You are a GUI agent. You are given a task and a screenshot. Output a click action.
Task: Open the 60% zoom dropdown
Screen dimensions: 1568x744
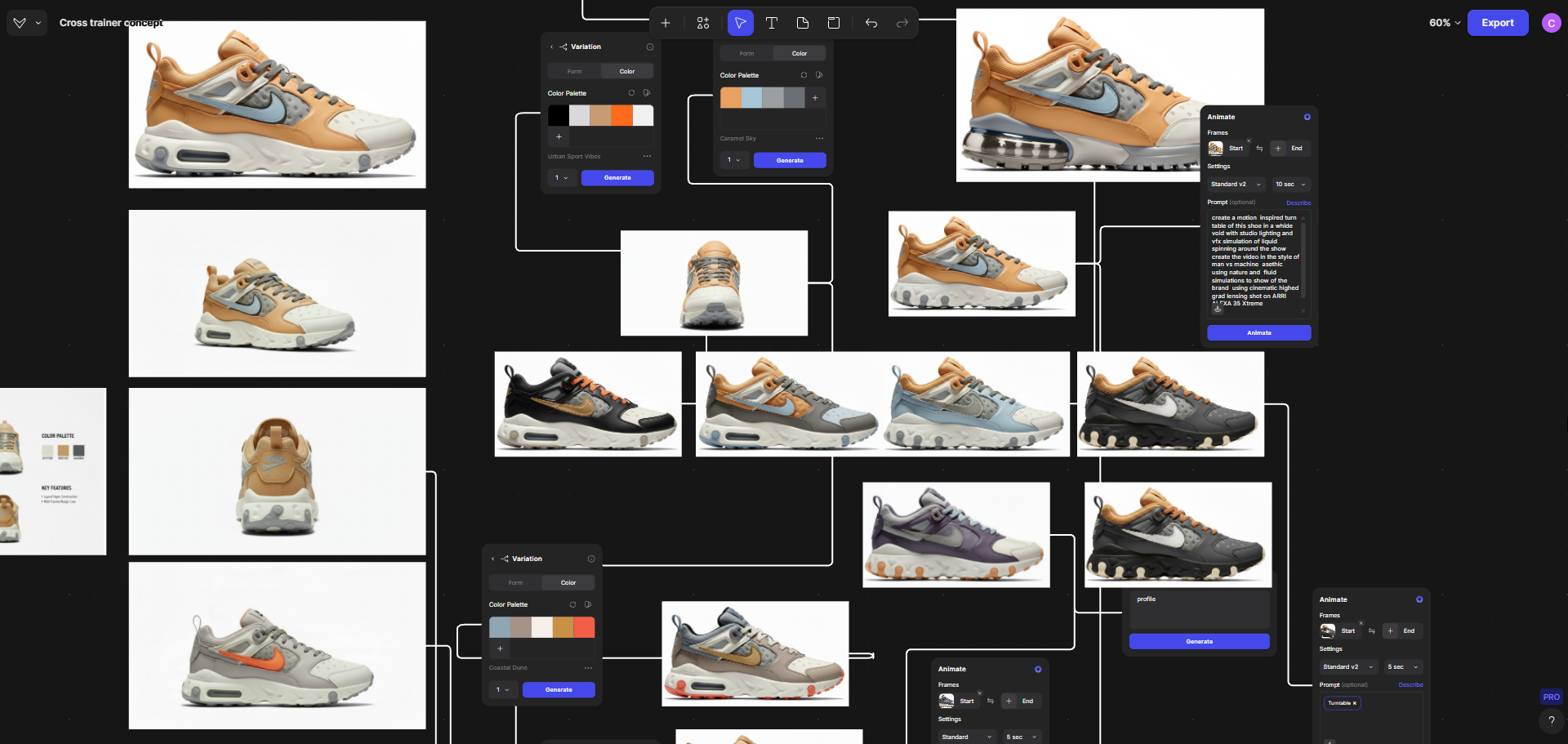tap(1445, 23)
